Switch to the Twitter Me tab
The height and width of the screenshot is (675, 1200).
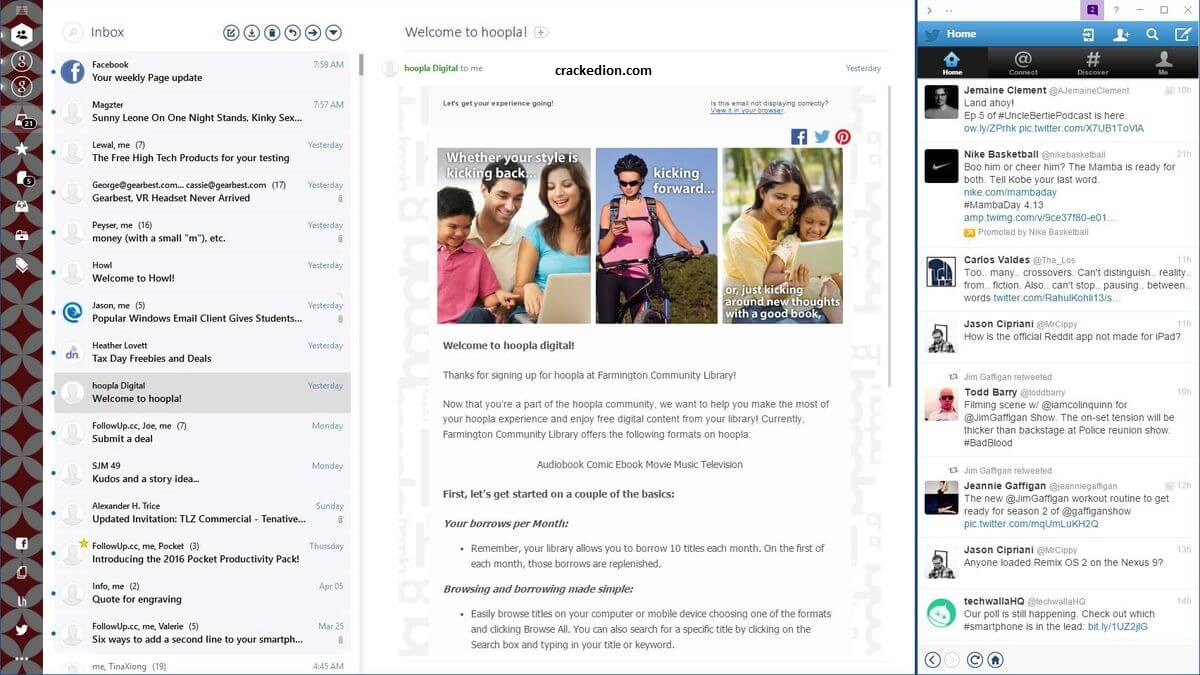click(x=1163, y=63)
